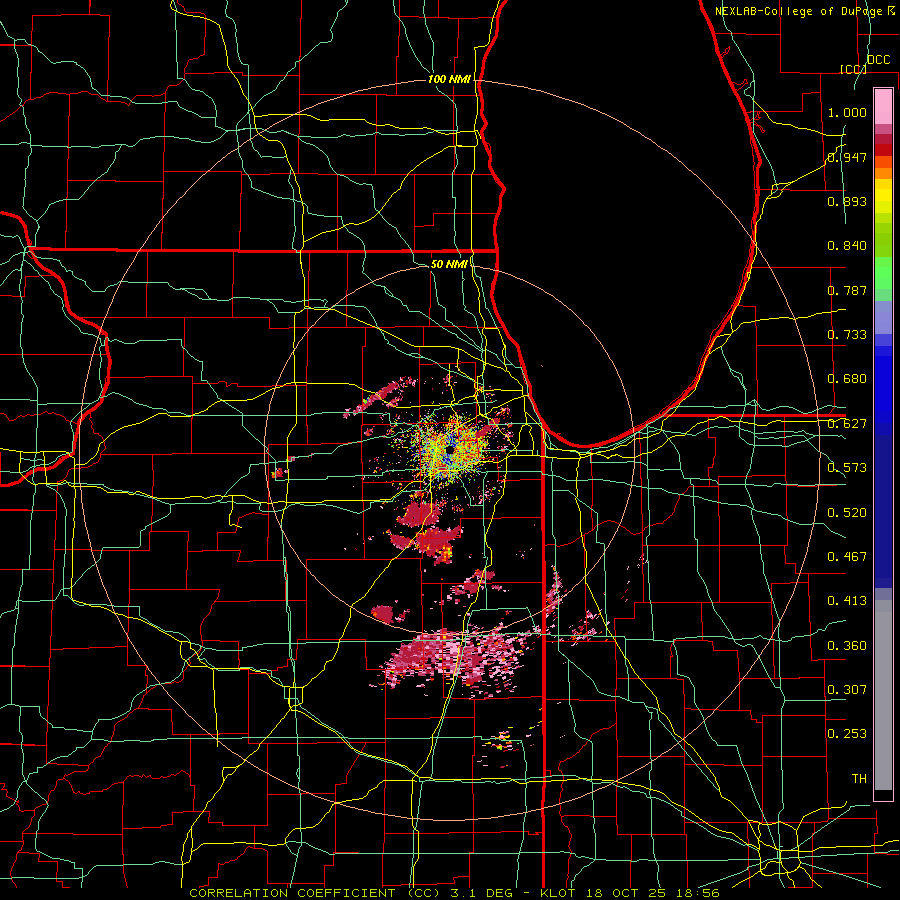Screen dimensions: 900x900
Task: Pick the light pink segment at the top of the color bar
Action: point(883,106)
